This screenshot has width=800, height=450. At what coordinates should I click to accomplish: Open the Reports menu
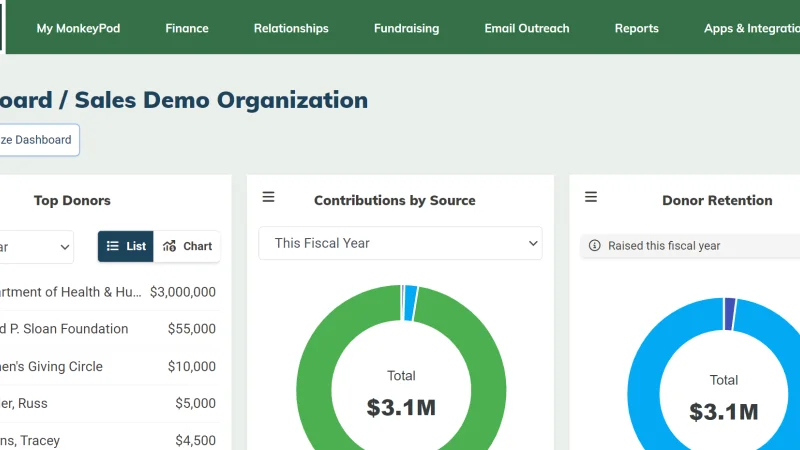[637, 28]
